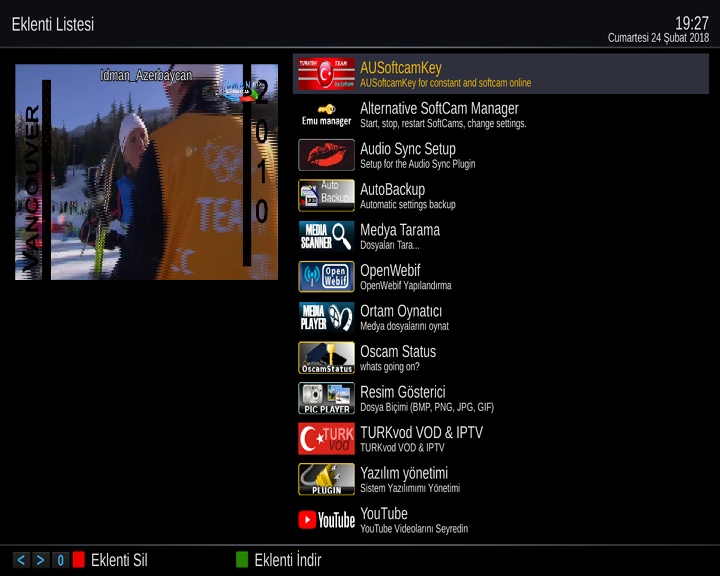Click the Media Scanner magnifier icon
The width and height of the screenshot is (720, 576).
326,236
